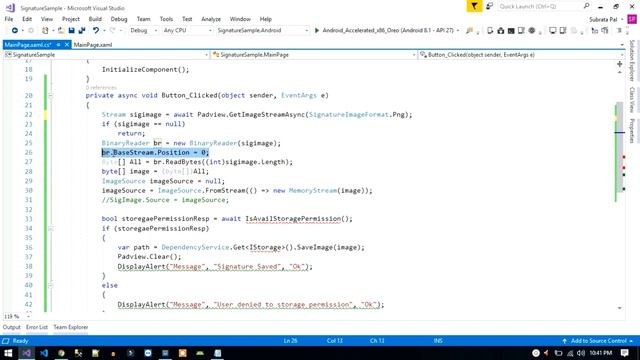Click the IsAvailStoragePermission method call text
Screen dimensions: 640x360
(293, 219)
